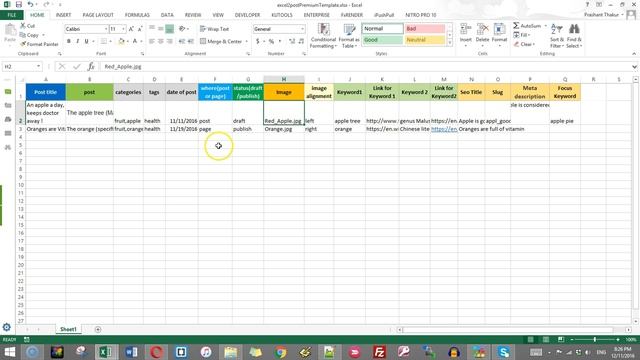
Task: Toggle bottom align in Alignment group
Action: [x=169, y=29]
